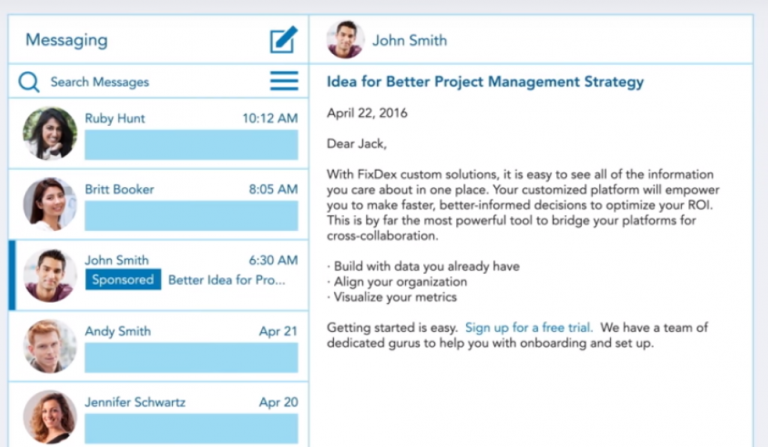Viewport: 768px width, 447px height.
Task: Click the April 22, 2016 date
Action: (367, 113)
